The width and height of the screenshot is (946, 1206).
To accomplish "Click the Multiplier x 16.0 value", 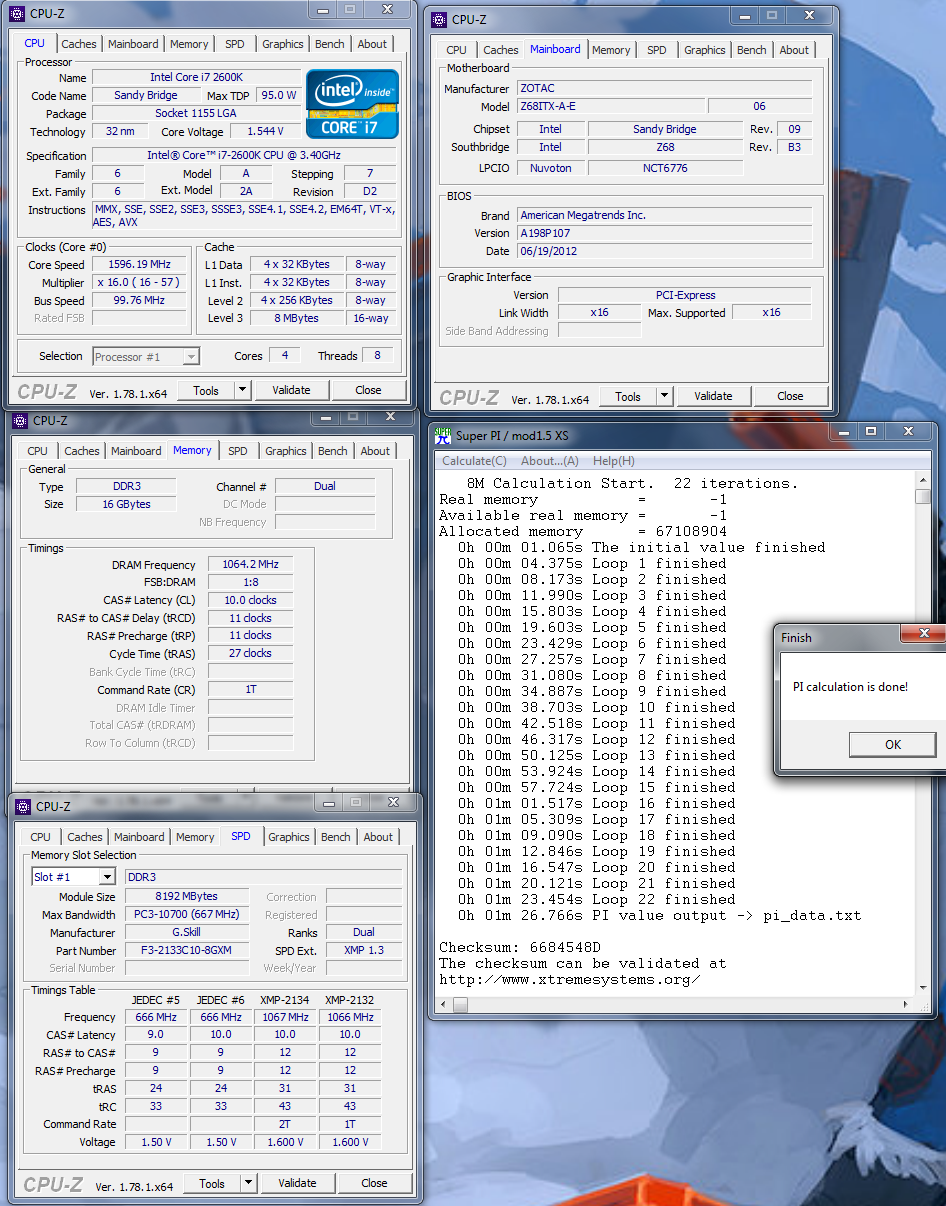I will coord(140,283).
